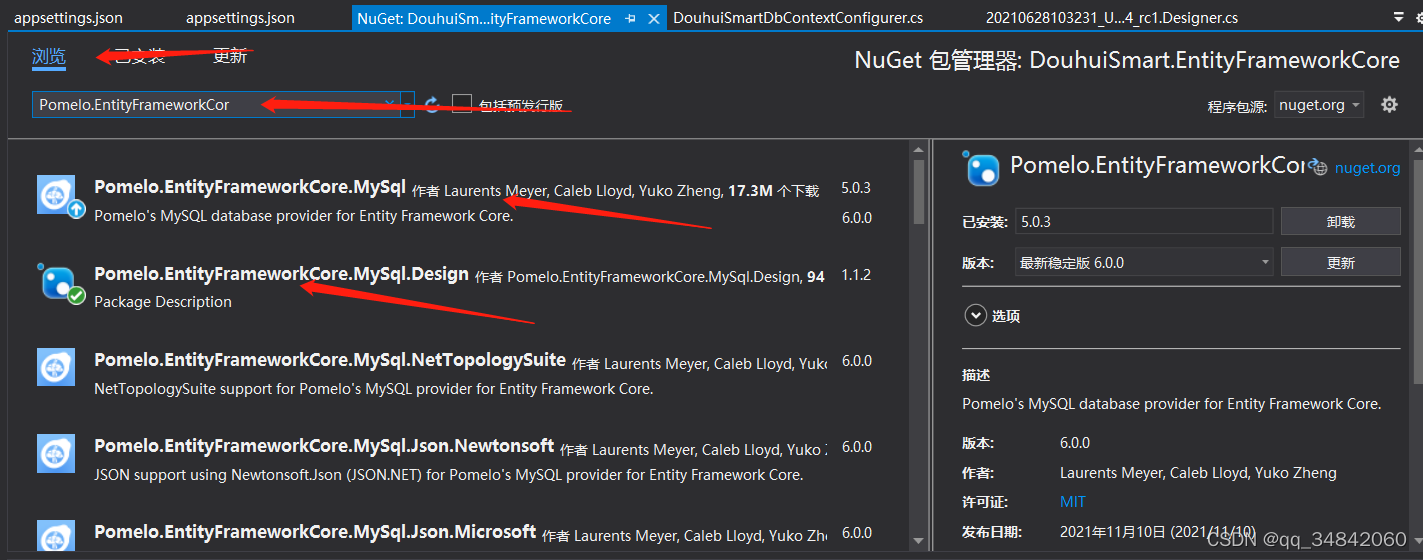Click the installed version 5.0.3 field

[1144, 221]
